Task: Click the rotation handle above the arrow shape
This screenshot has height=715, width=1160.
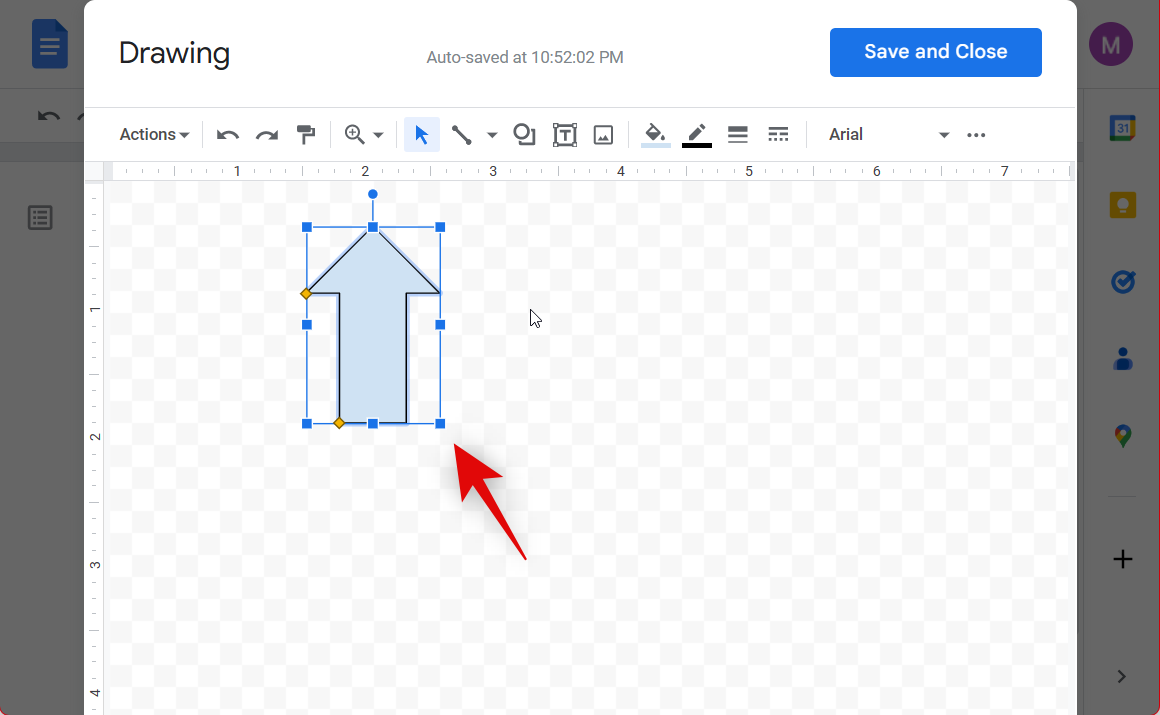Action: pyautogui.click(x=373, y=194)
